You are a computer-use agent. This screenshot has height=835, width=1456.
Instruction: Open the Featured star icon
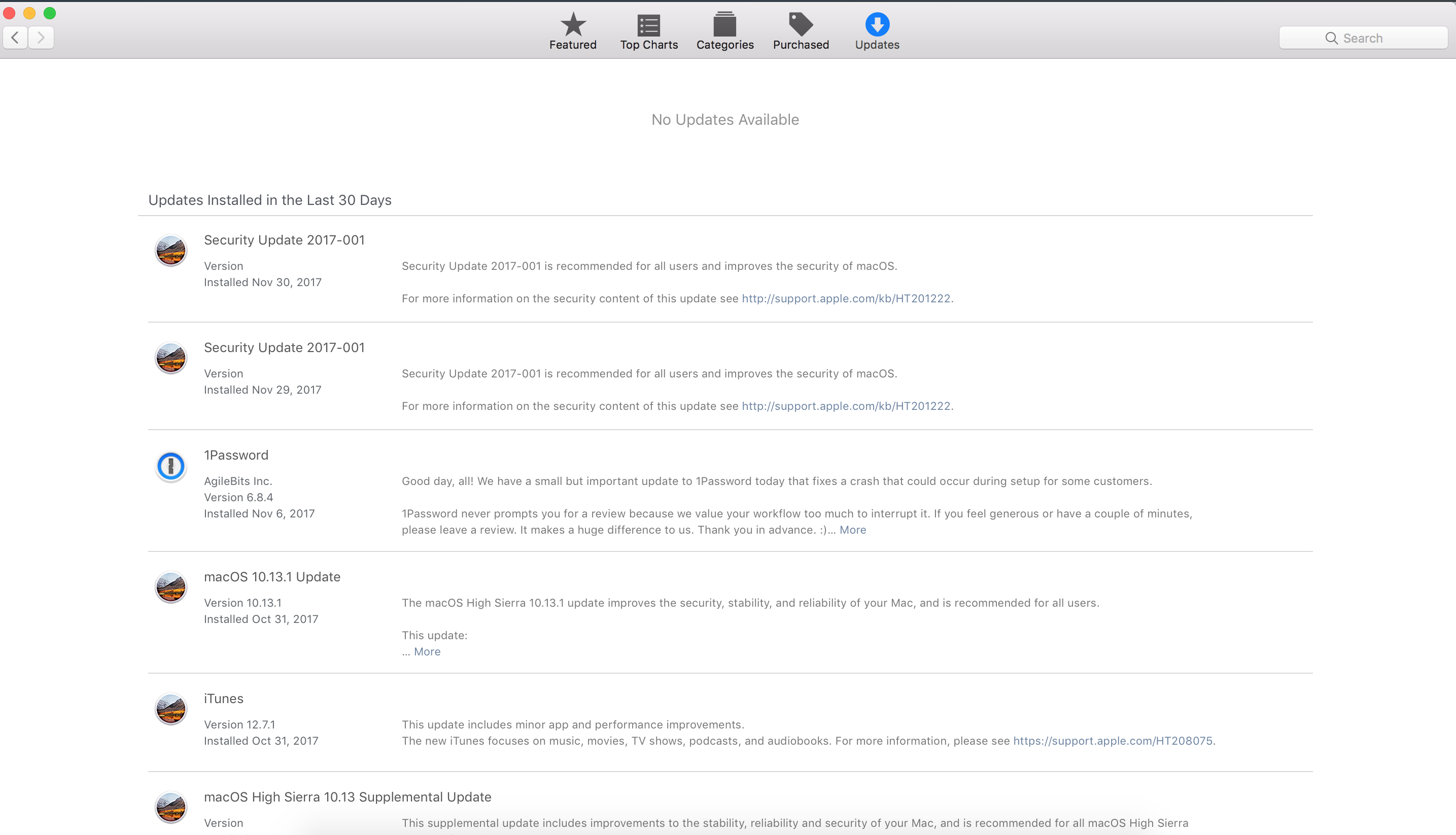(573, 24)
